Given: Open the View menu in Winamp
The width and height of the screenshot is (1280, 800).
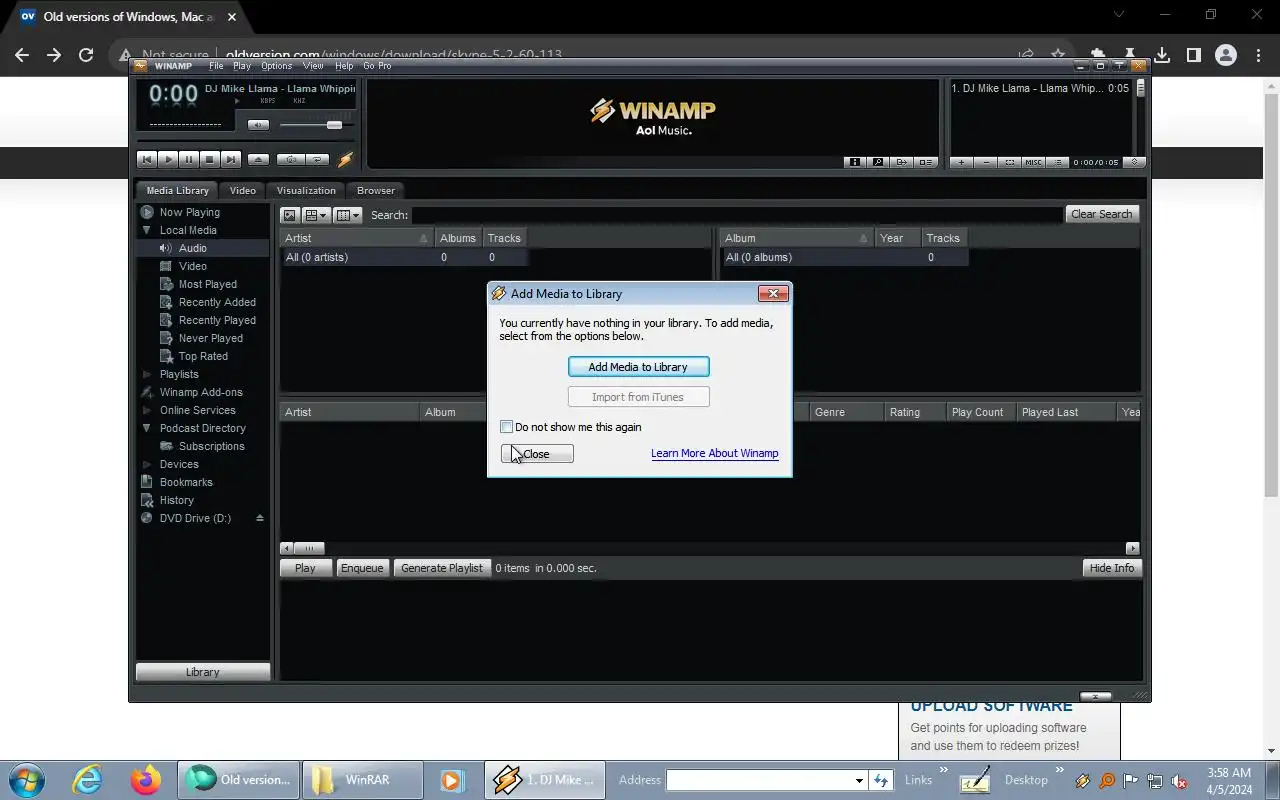Looking at the screenshot, I should point(313,66).
